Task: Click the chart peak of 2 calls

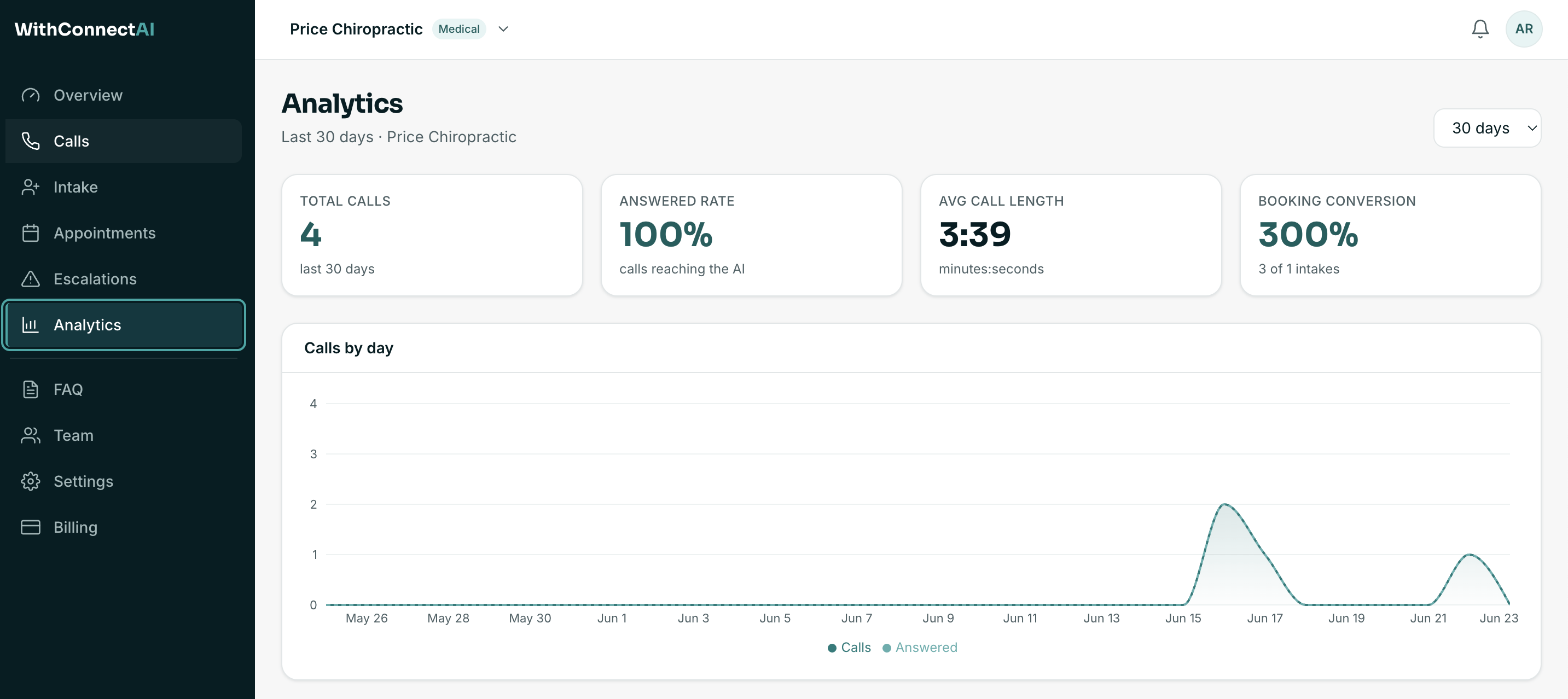Action: pos(1225,505)
